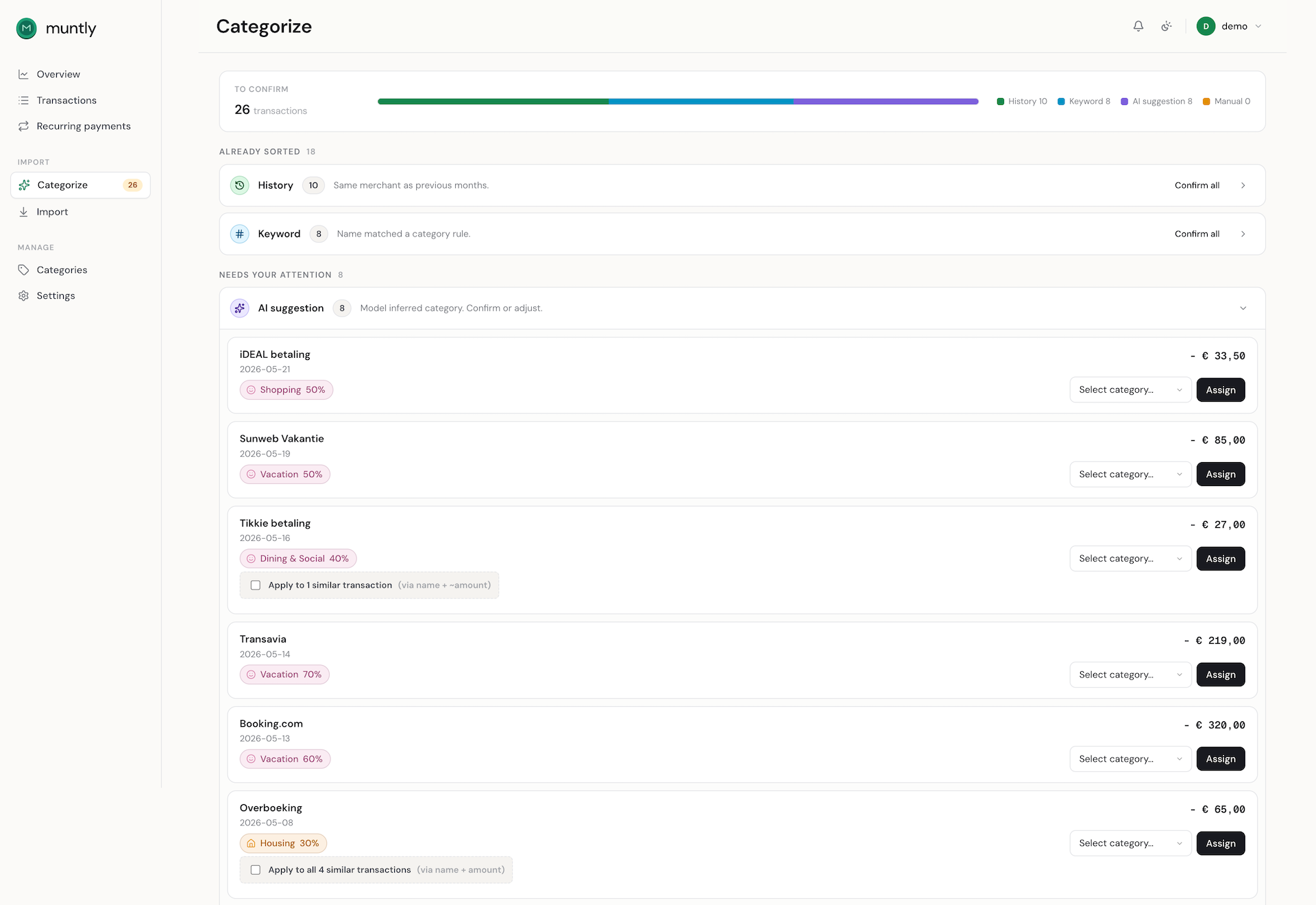The width and height of the screenshot is (1316, 905).
Task: Click the purple AI suggestion progress segment
Action: [886, 101]
